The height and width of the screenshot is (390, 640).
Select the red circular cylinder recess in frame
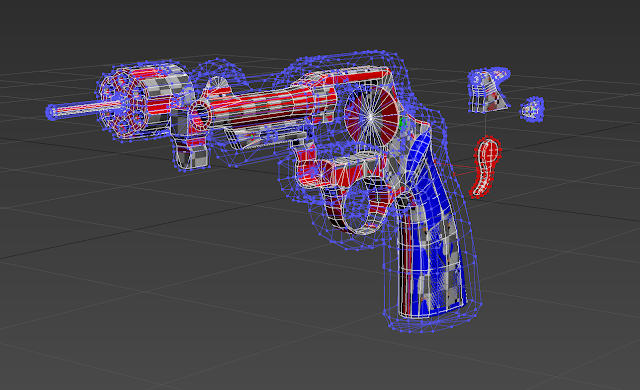[372, 116]
